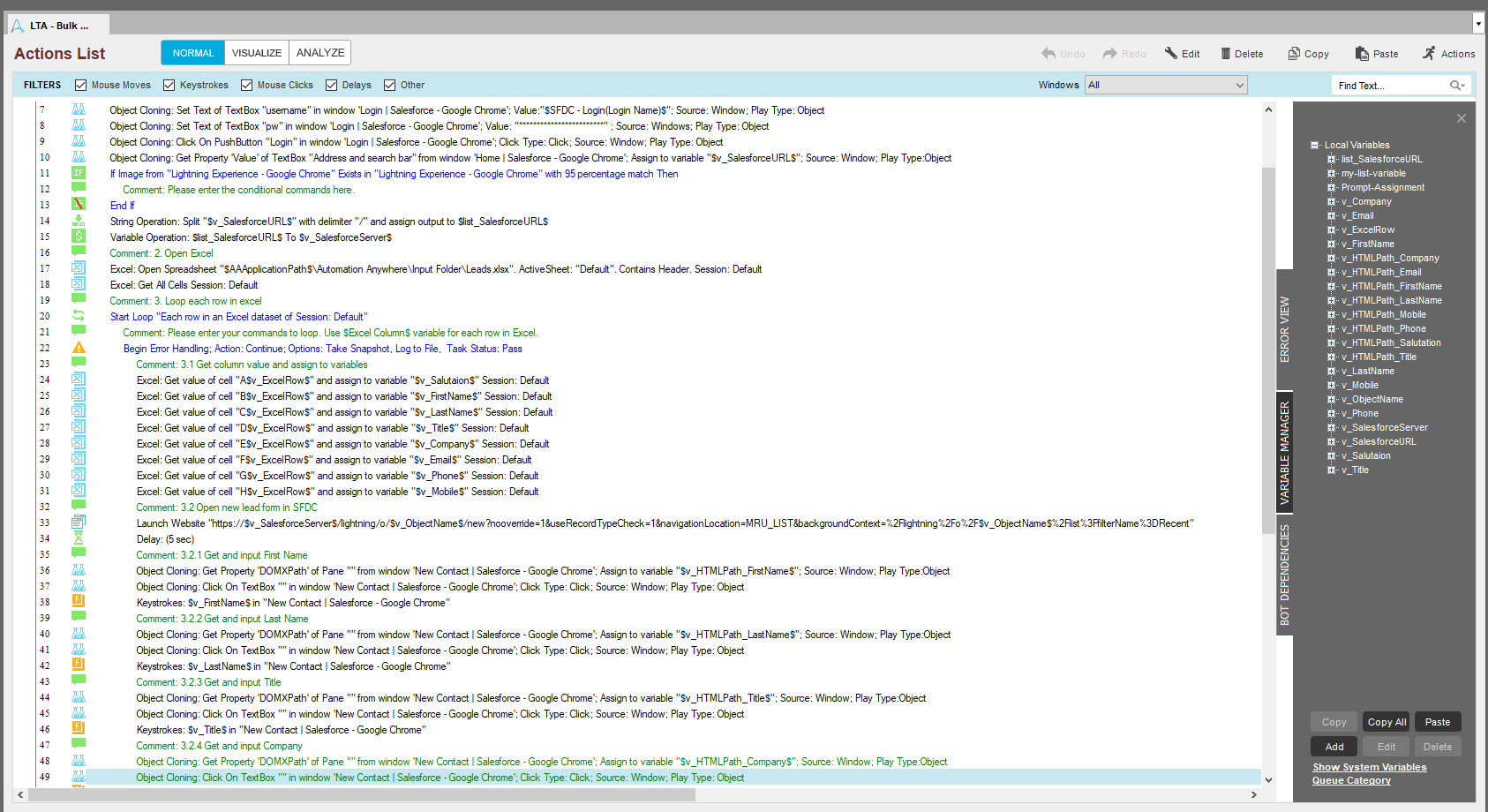
Task: Click the Copy icon in top toolbar
Action: [1294, 54]
